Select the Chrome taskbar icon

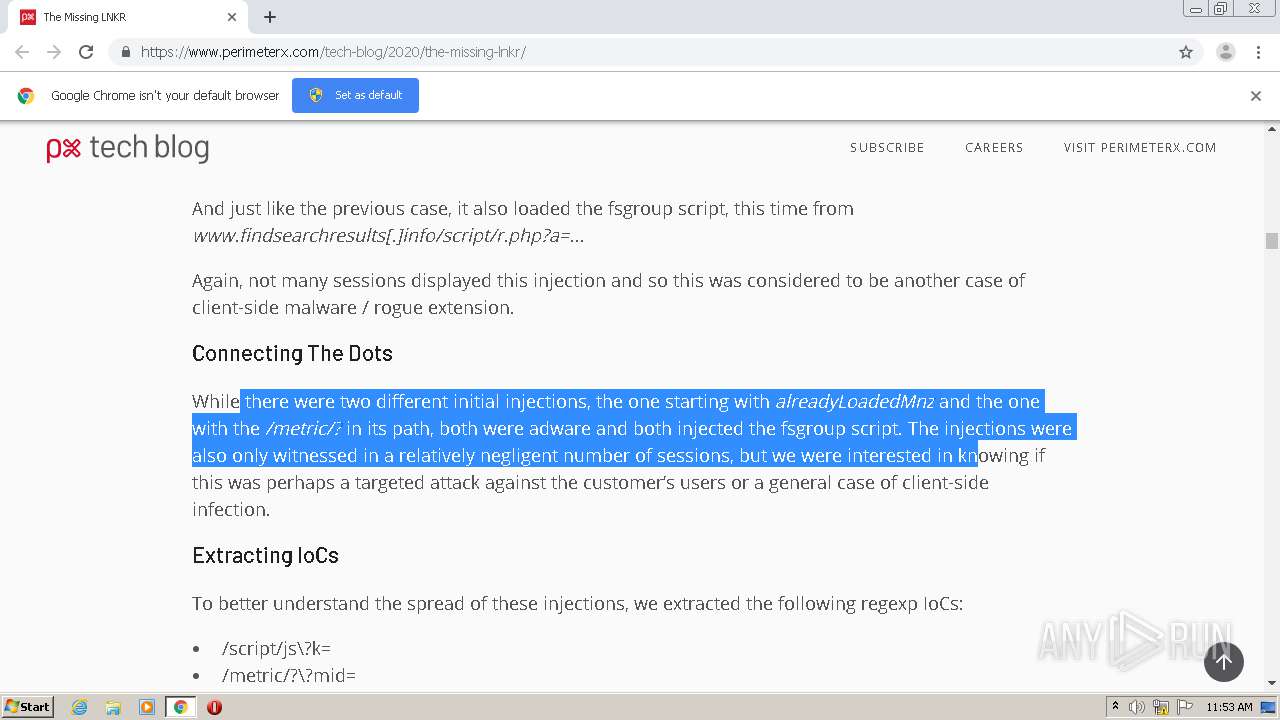click(180, 707)
